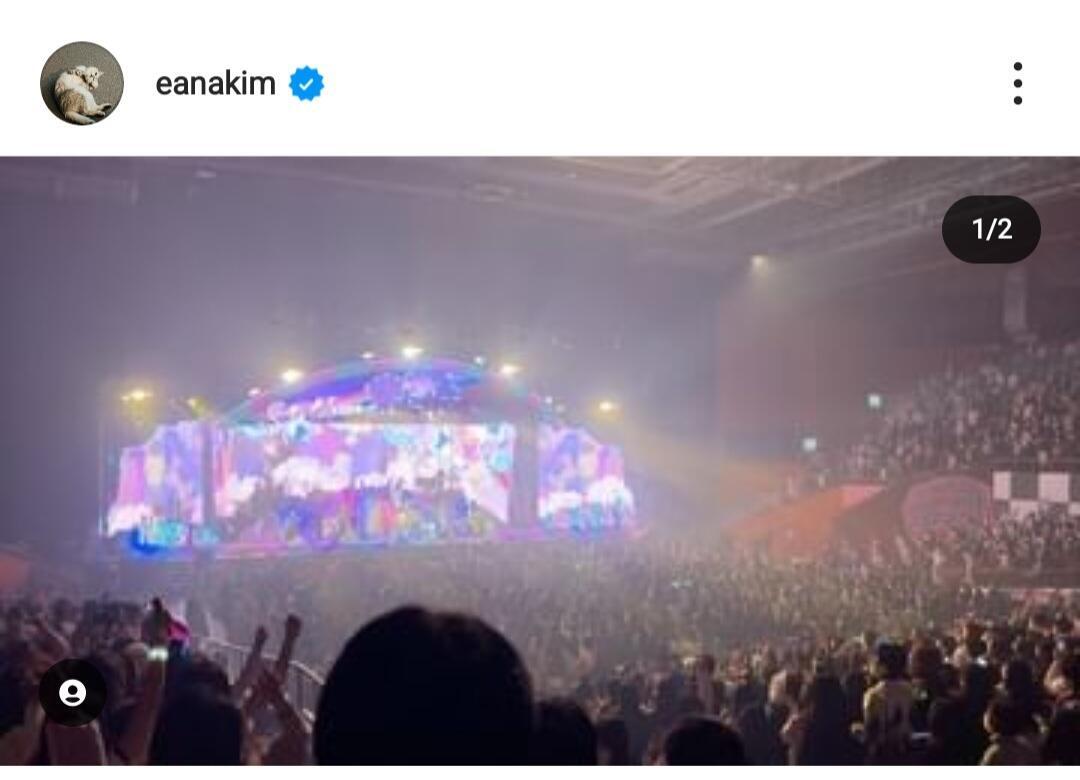
Task: Click the checkered banner on right stands
Action: (x=1035, y=493)
